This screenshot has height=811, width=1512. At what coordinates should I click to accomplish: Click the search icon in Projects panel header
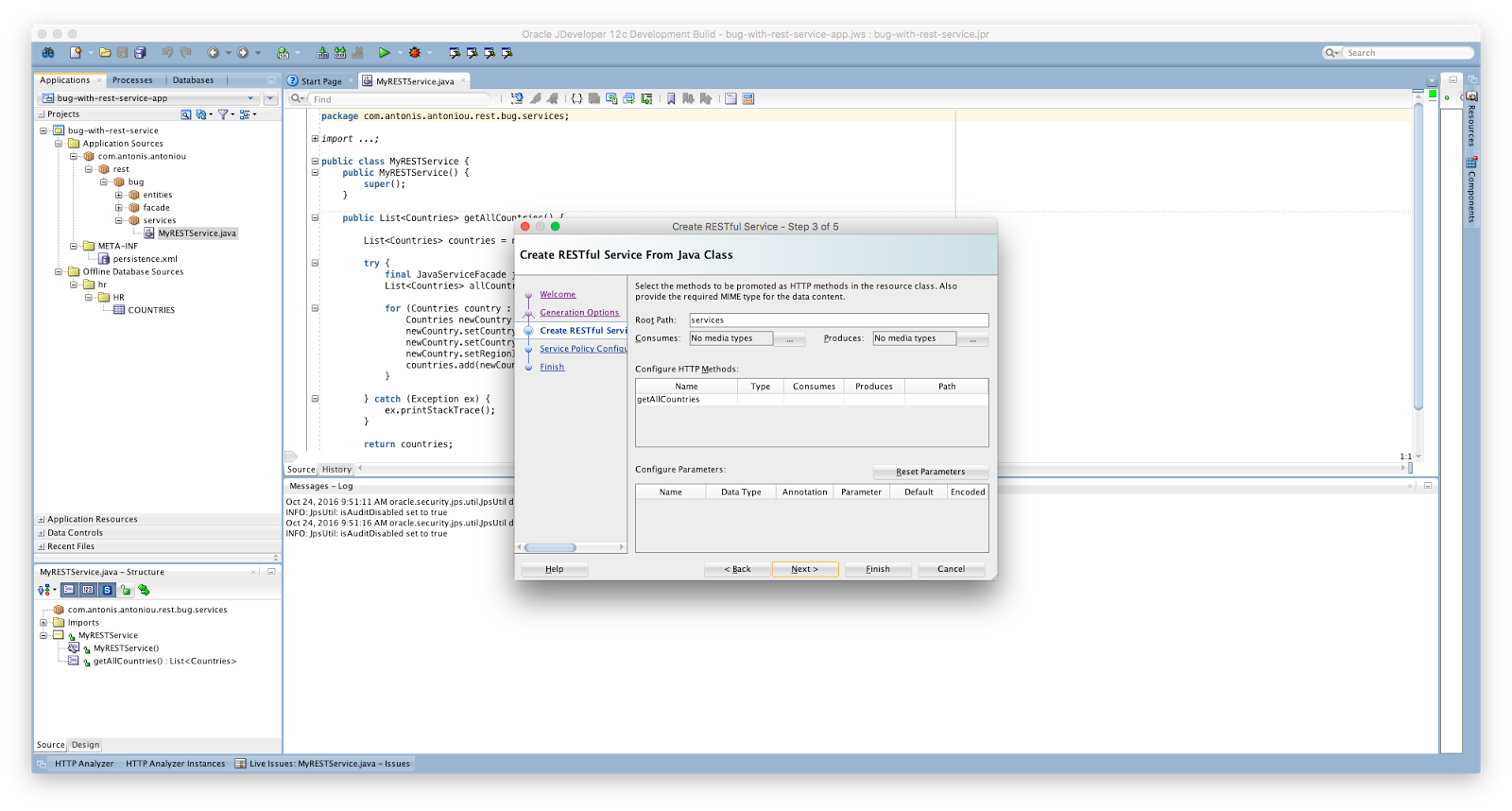tap(186, 114)
